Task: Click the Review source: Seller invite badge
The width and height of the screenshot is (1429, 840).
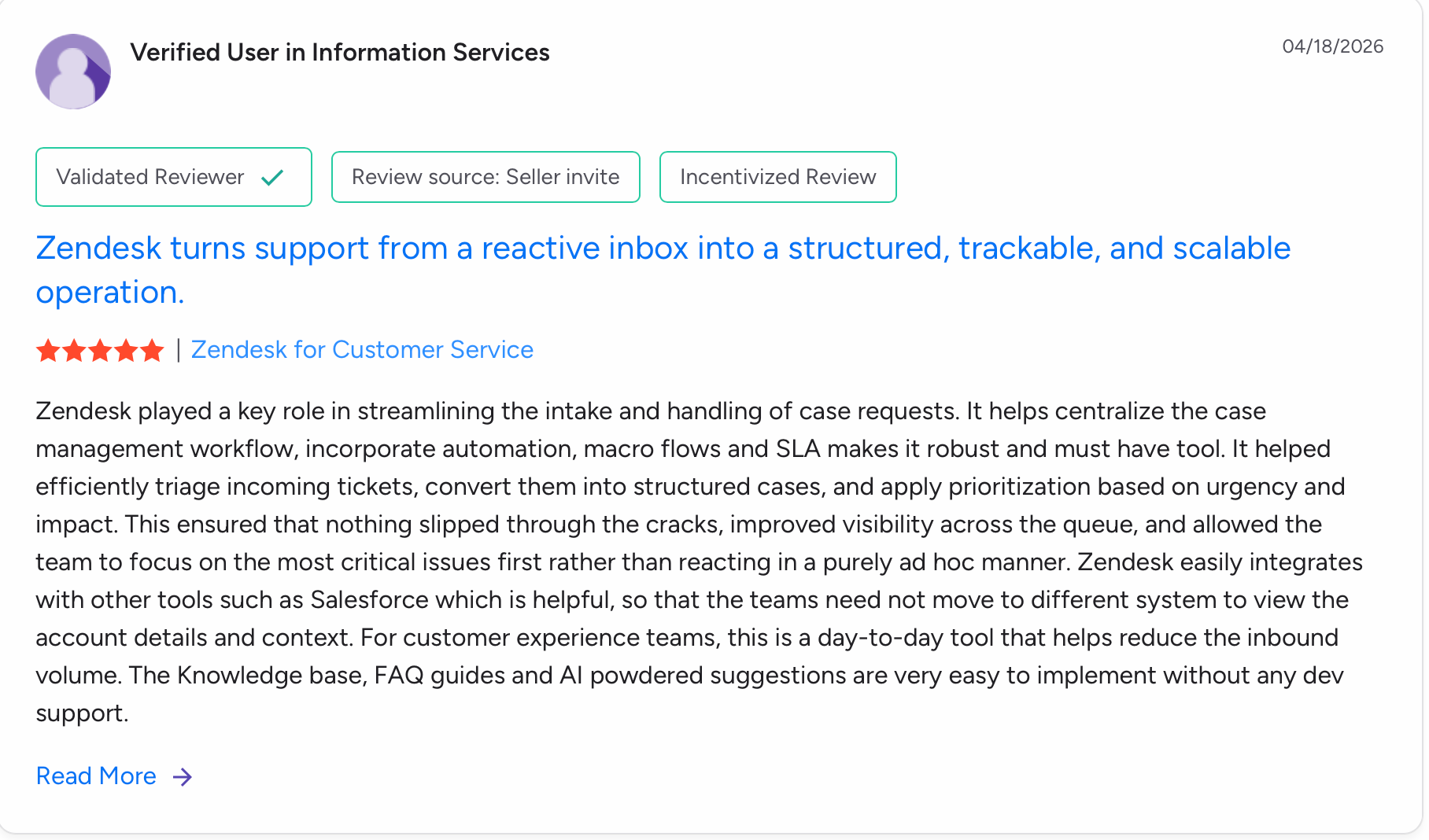Action: (486, 177)
